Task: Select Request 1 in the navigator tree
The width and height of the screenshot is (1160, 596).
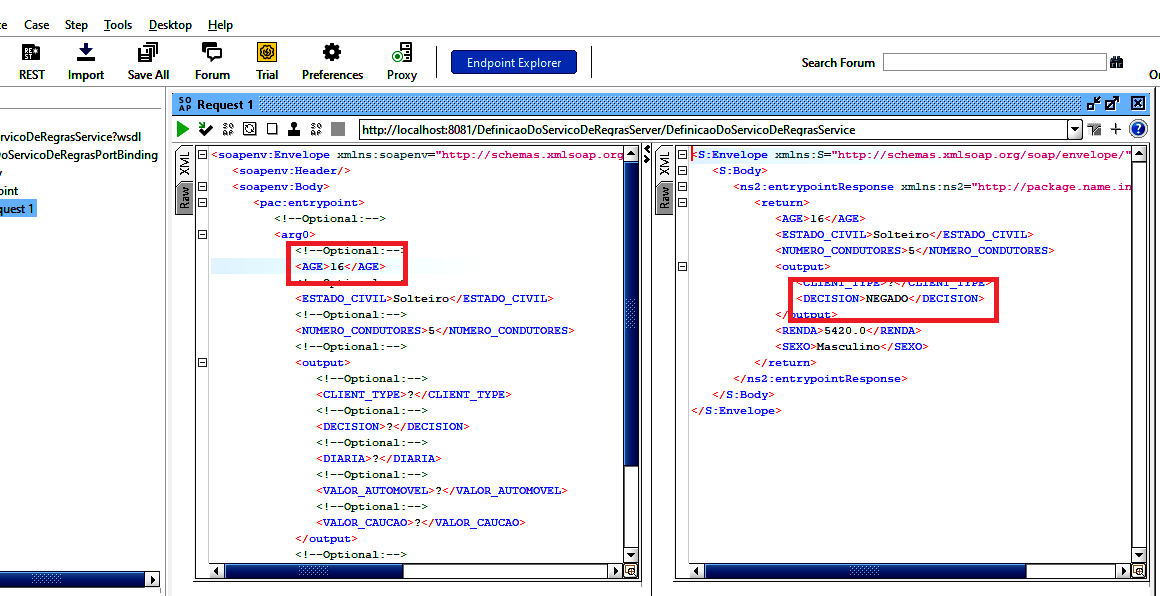Action: pyautogui.click(x=20, y=208)
